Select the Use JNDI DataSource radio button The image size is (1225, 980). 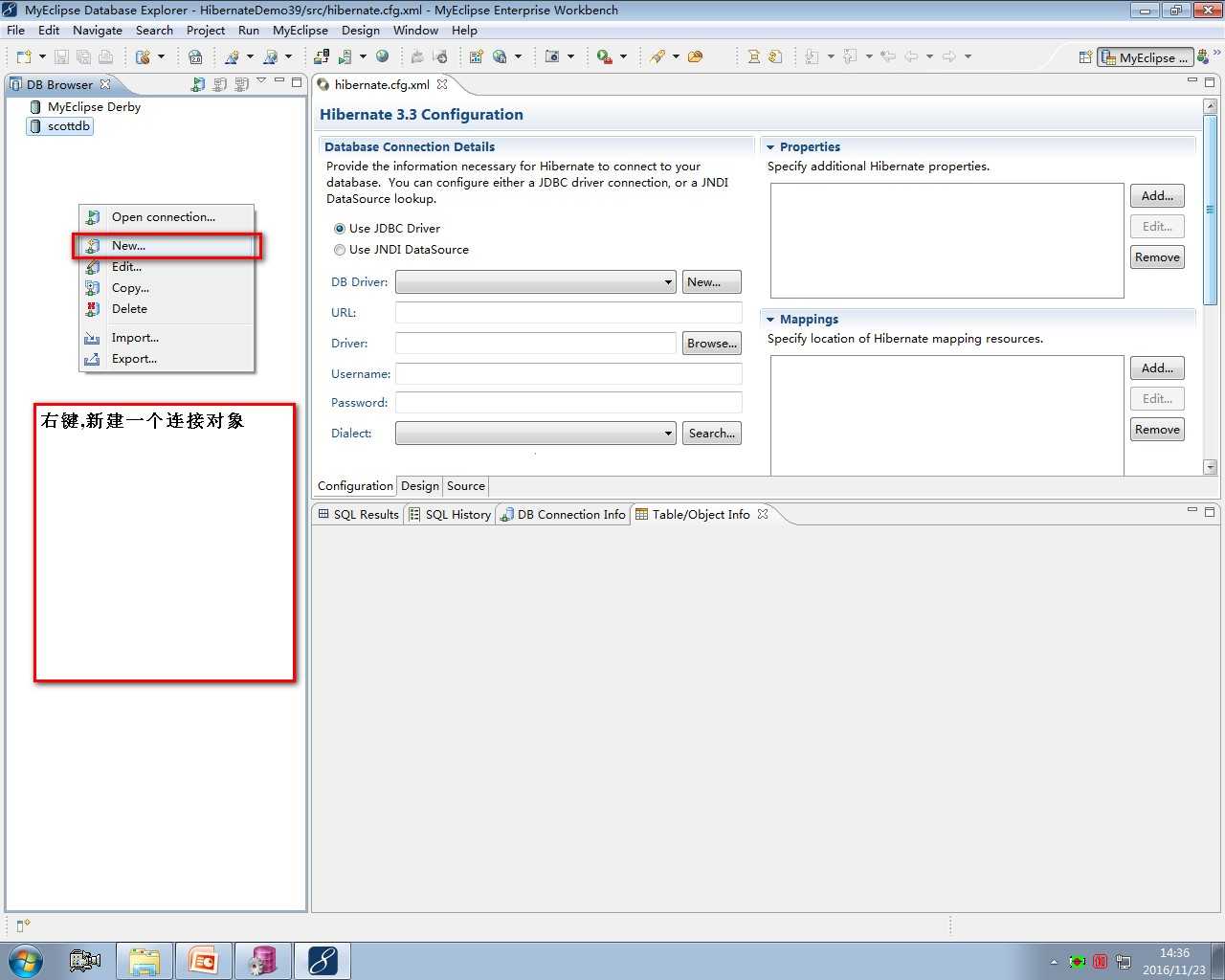(340, 250)
